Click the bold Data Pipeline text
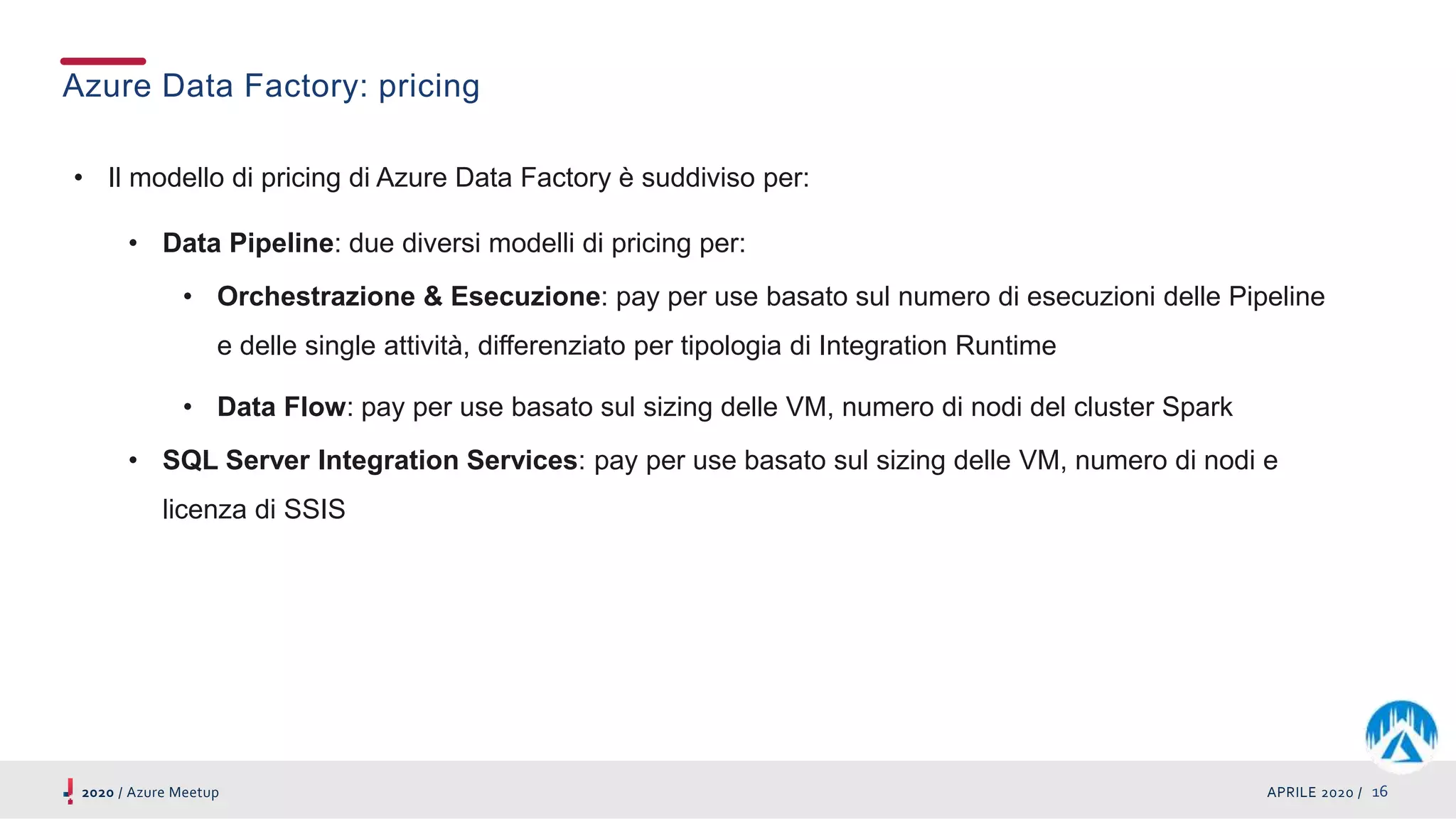Screen dimensions: 1456x819 point(248,243)
